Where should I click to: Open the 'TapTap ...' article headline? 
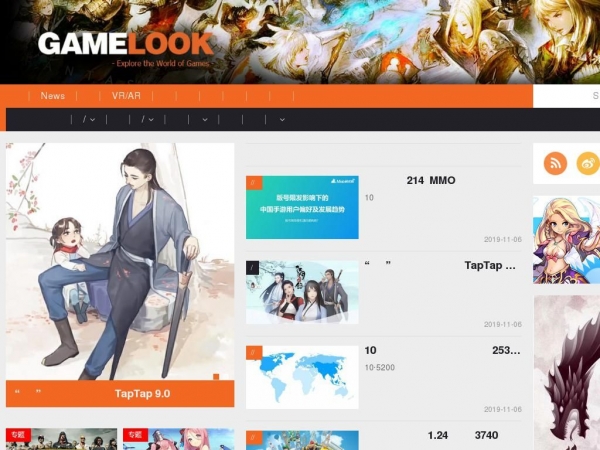click(x=440, y=265)
